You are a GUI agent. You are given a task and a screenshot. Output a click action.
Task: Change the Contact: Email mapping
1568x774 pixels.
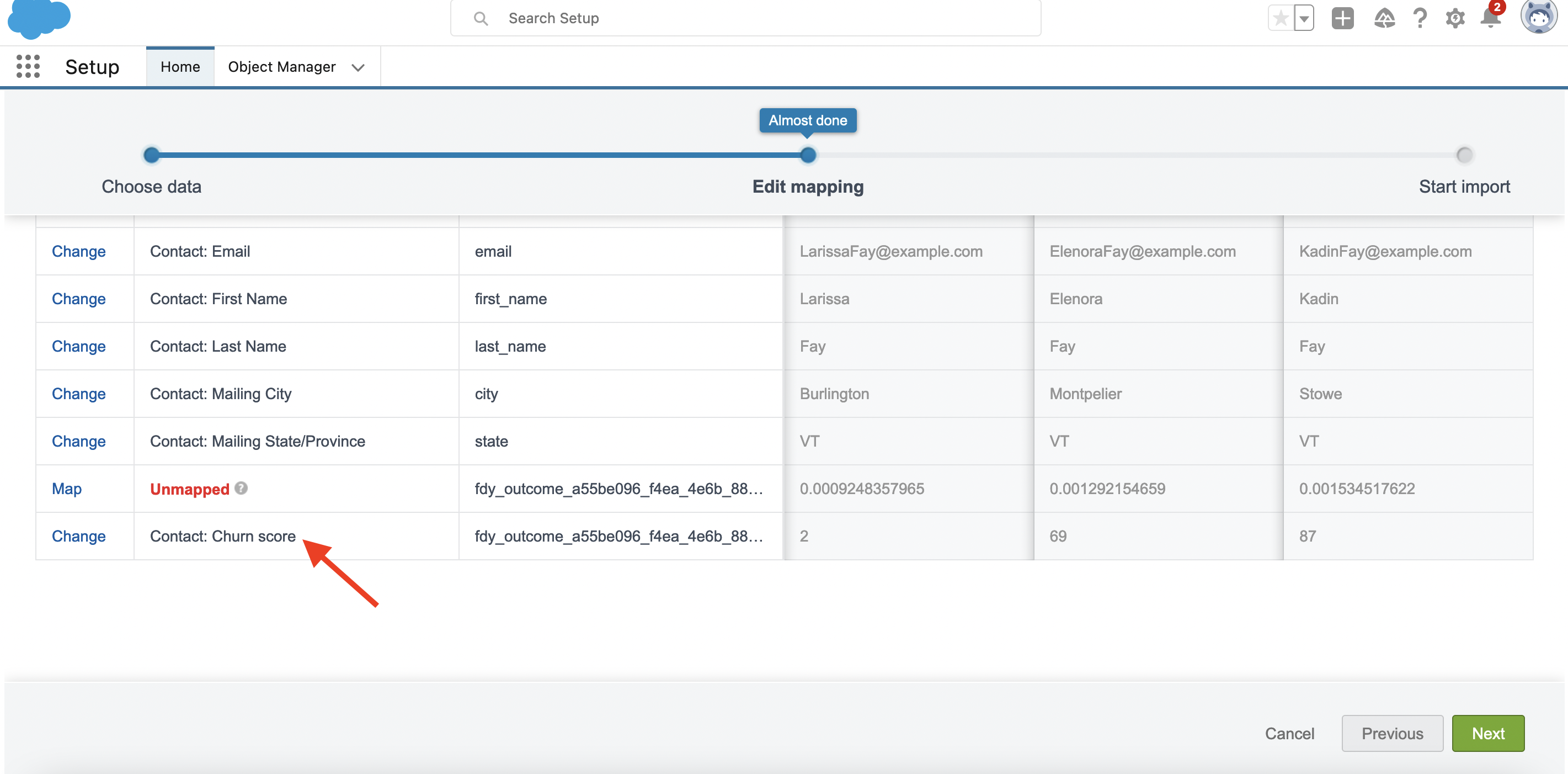[78, 251]
